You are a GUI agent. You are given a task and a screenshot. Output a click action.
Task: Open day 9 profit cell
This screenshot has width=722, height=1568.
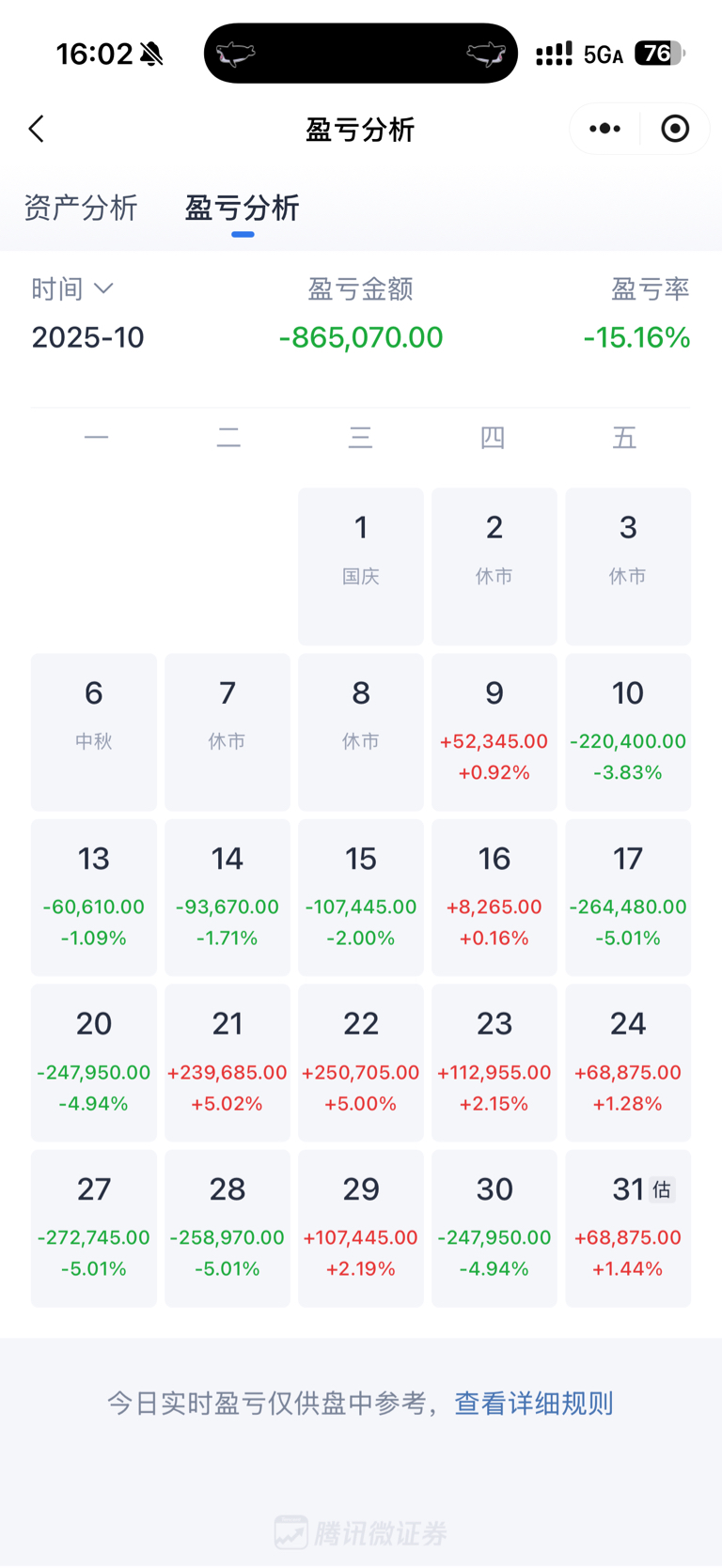tap(494, 732)
